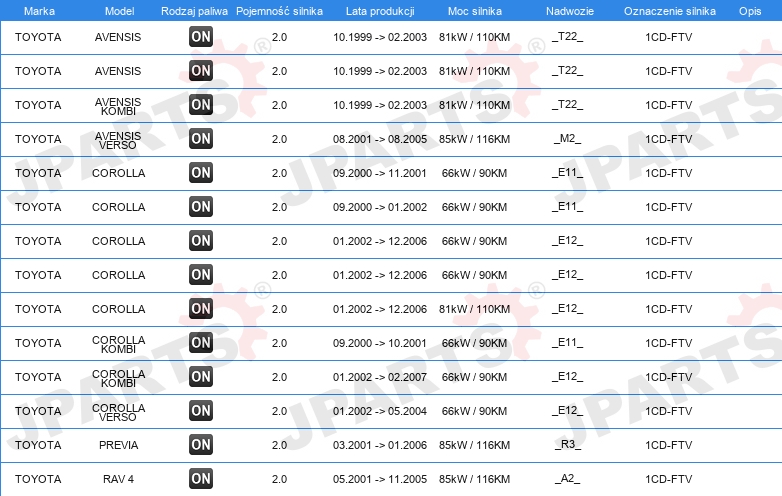This screenshot has height=496, width=782.
Task: Click ON icon in COROLLA KOMBI _E12_ row
Action: 201,376
